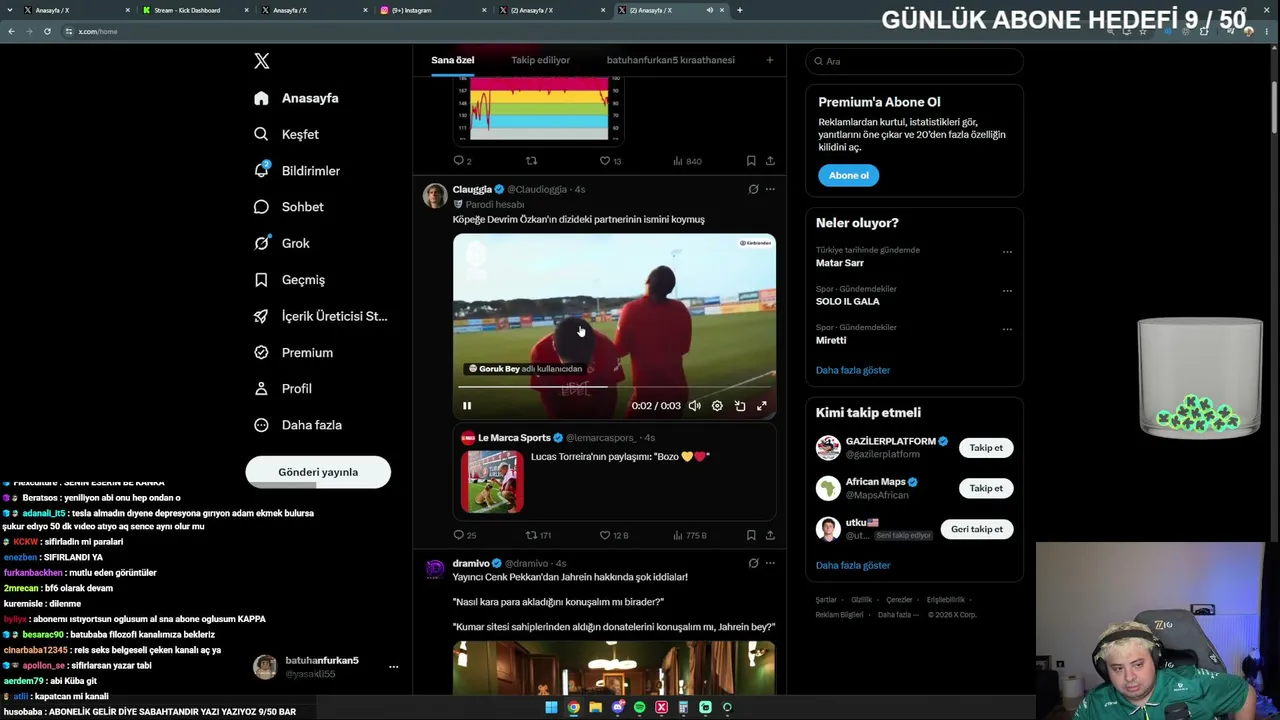Click the Grok icon on Clauggia's post

pos(753,189)
